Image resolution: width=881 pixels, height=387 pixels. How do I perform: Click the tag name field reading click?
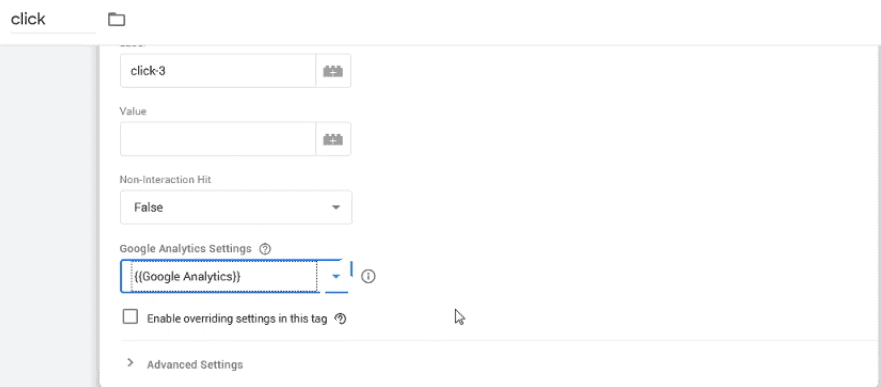click(53, 20)
